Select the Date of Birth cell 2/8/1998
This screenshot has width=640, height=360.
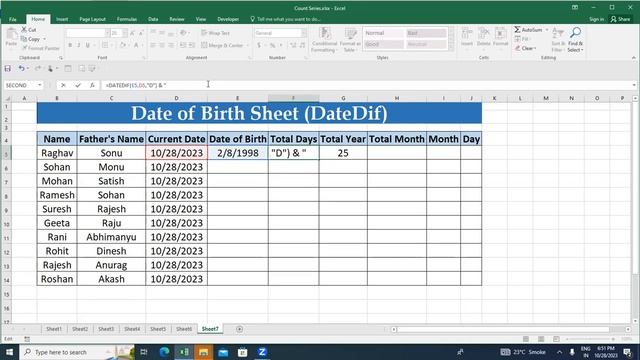click(238, 153)
